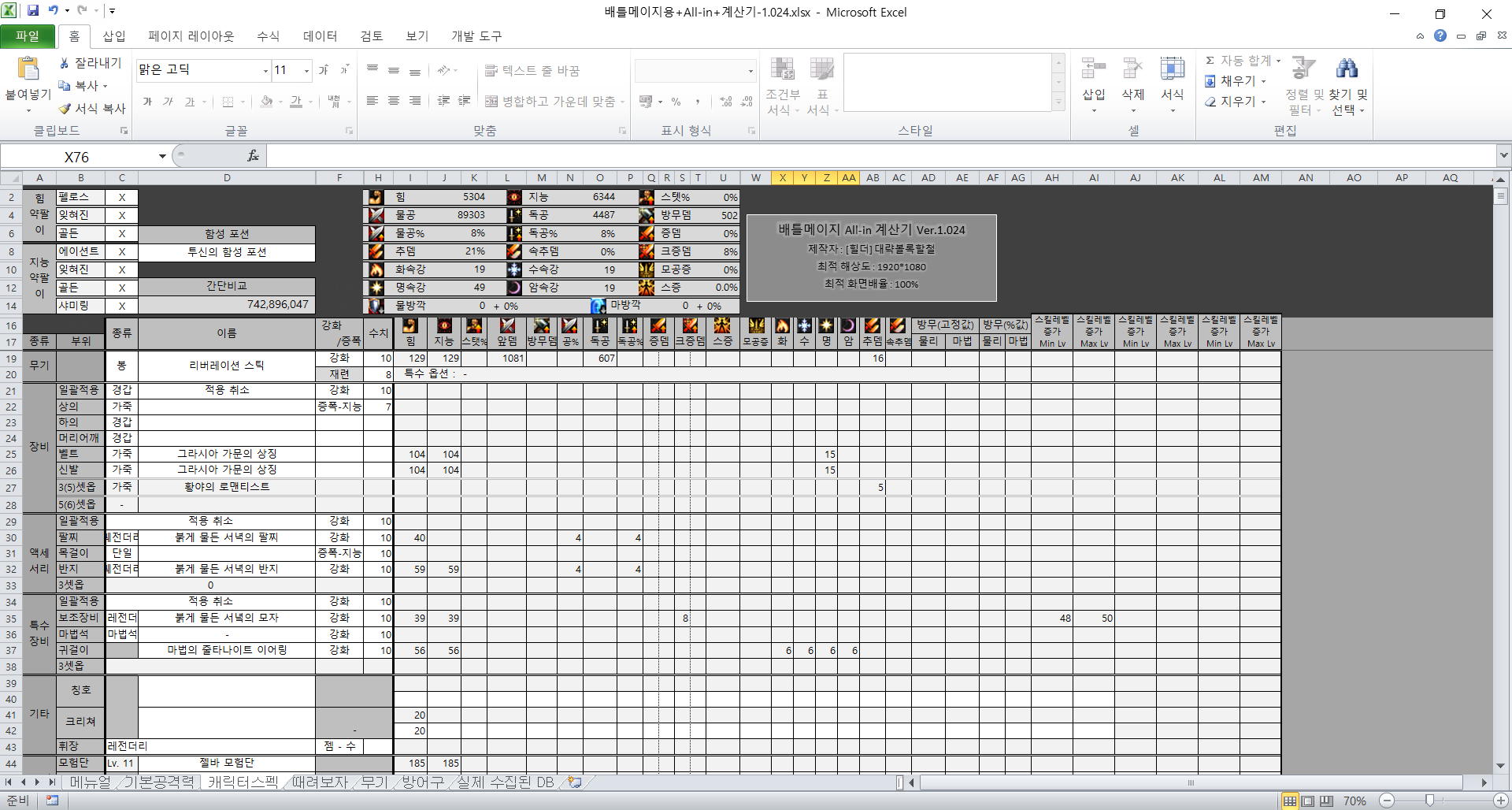The width and height of the screenshot is (1512, 810).
Task: Click the insert function fx icon
Action: [253, 156]
